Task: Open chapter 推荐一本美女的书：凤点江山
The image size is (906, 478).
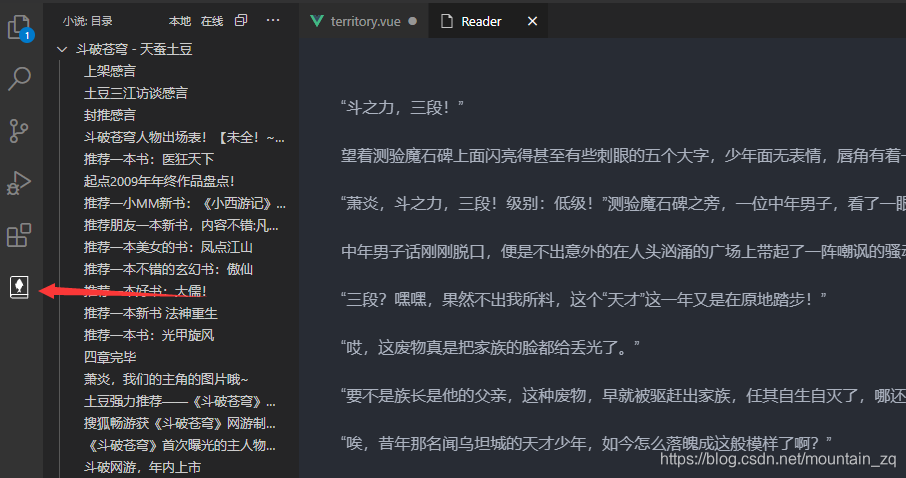Action: pos(168,247)
